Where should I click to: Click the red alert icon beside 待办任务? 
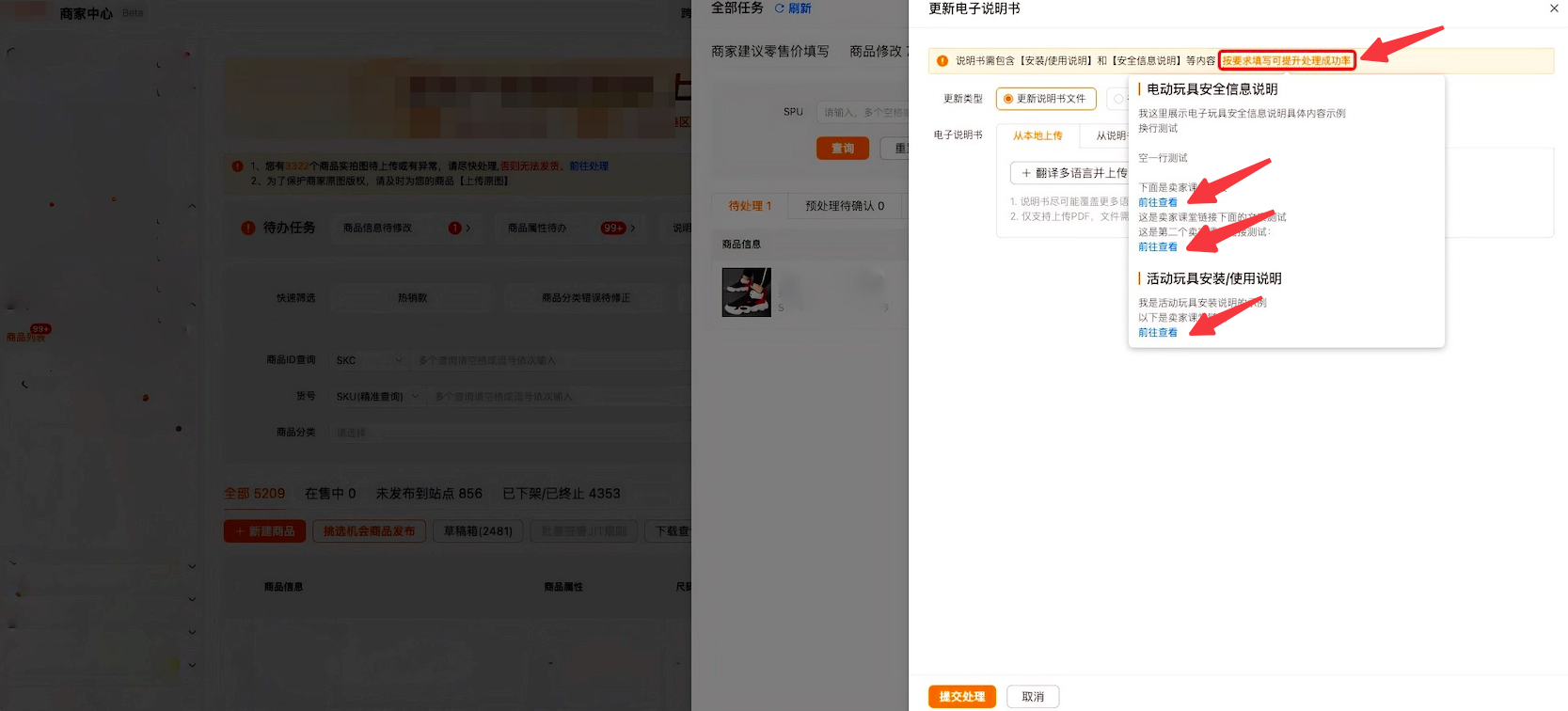(248, 228)
